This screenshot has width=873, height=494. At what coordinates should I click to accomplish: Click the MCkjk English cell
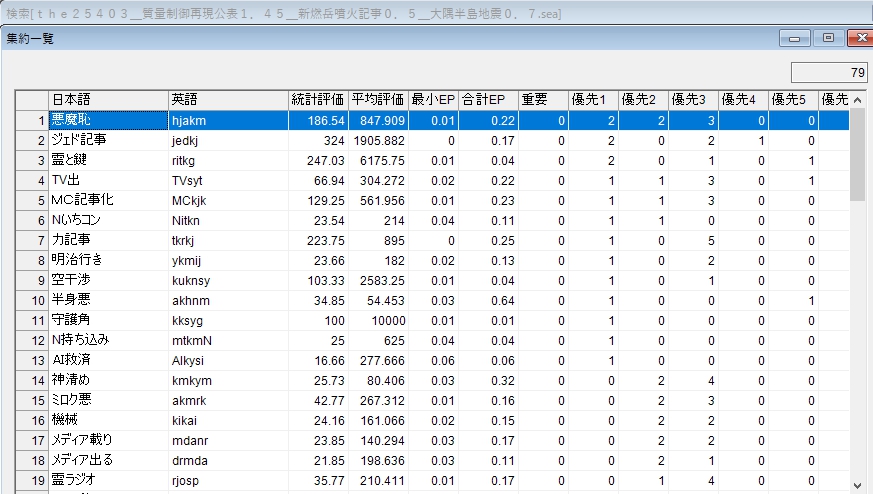pos(228,200)
